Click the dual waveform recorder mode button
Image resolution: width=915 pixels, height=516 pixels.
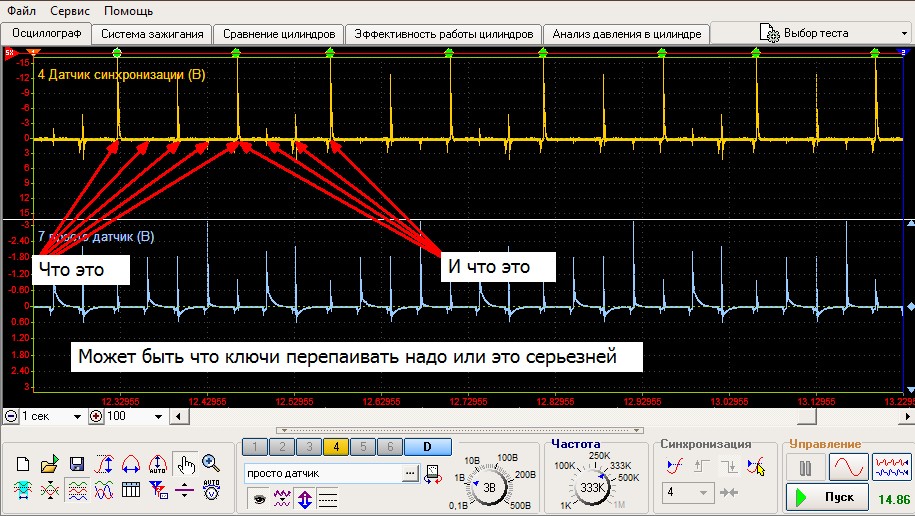[x=891, y=468]
